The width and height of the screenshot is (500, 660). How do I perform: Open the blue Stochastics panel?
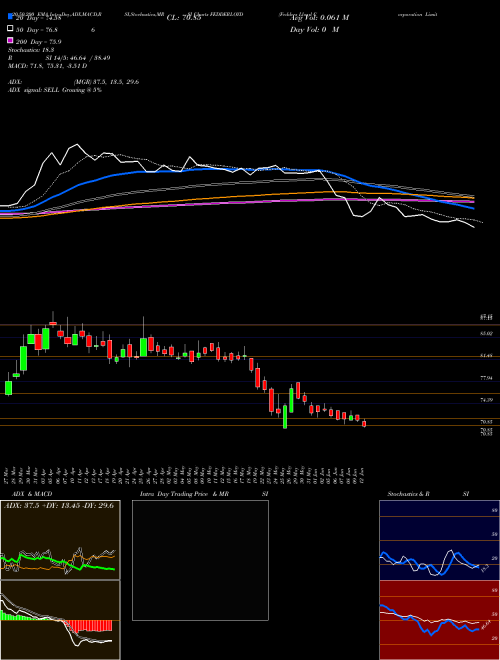pos(439,540)
